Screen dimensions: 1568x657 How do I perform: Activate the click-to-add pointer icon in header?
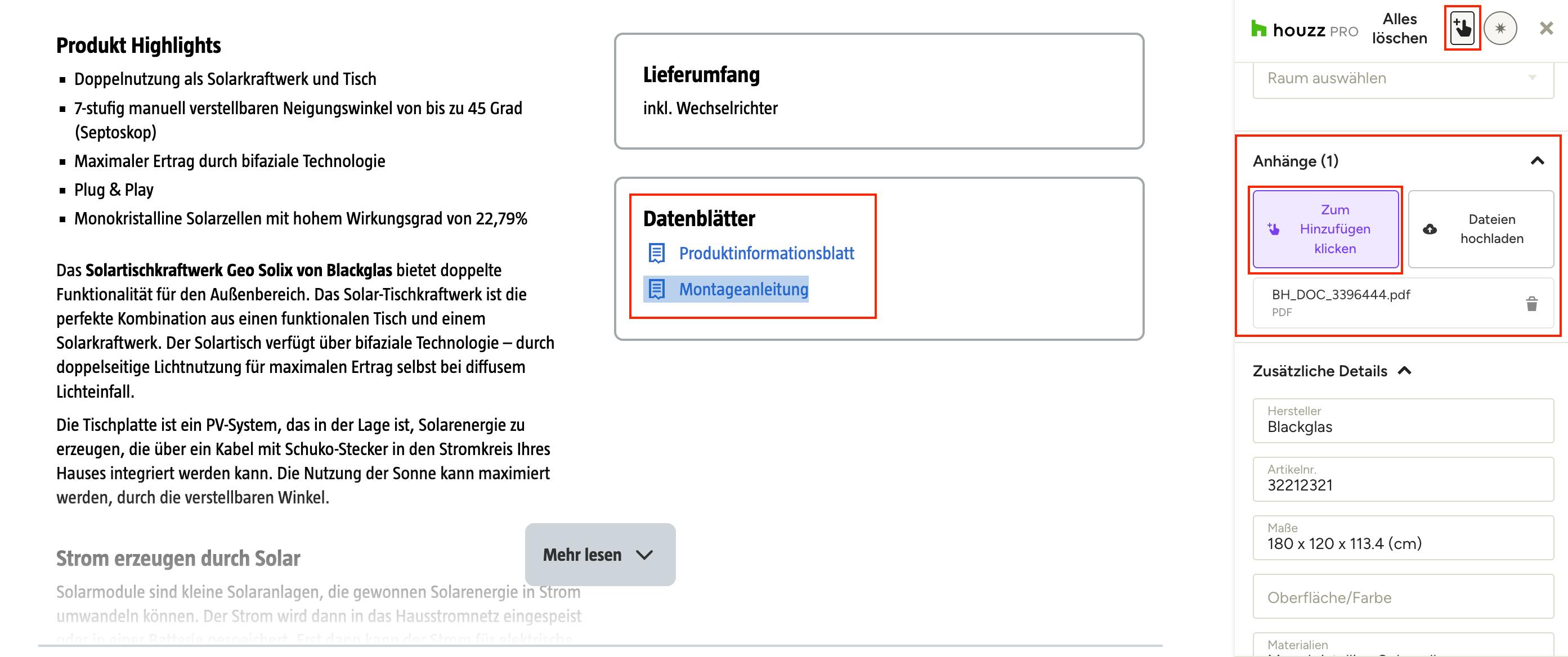(x=1462, y=28)
